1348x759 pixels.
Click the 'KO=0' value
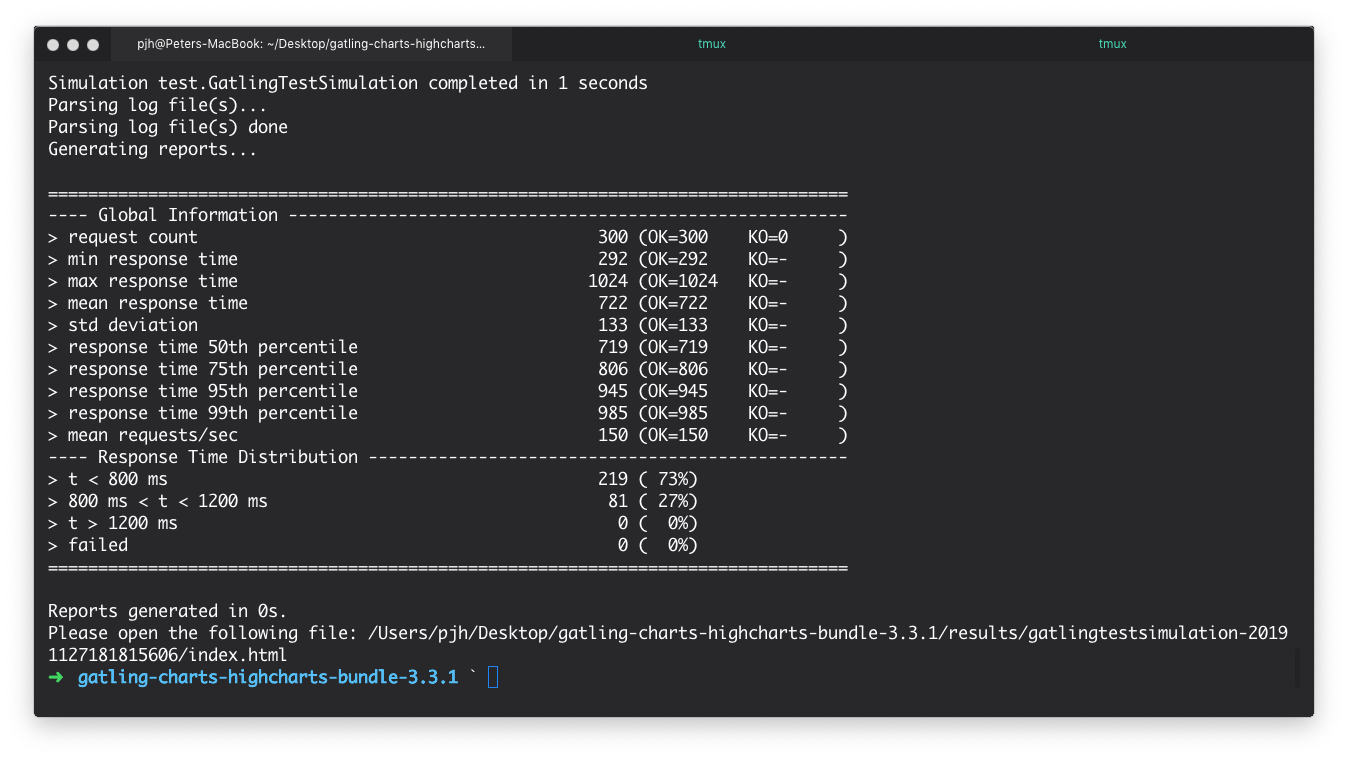click(x=768, y=237)
